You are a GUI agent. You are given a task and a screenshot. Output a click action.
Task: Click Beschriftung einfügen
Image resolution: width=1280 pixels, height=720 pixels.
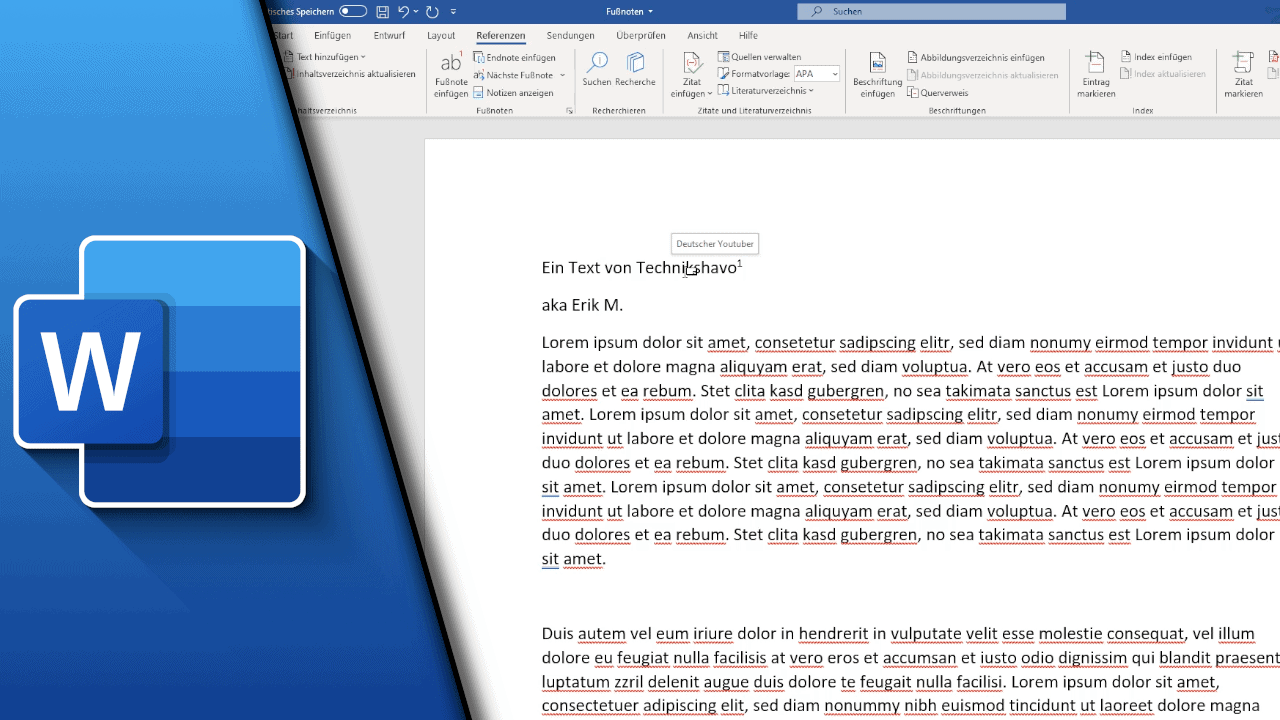point(877,73)
